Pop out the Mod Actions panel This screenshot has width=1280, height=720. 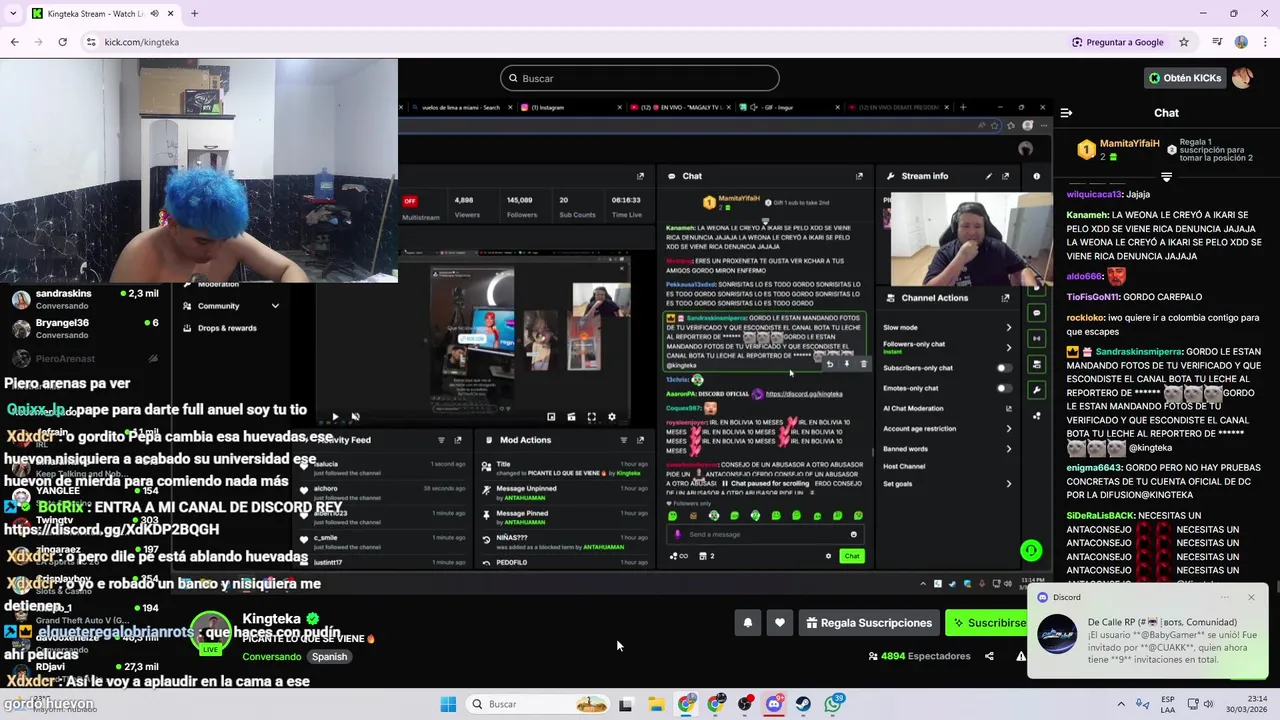(641, 440)
